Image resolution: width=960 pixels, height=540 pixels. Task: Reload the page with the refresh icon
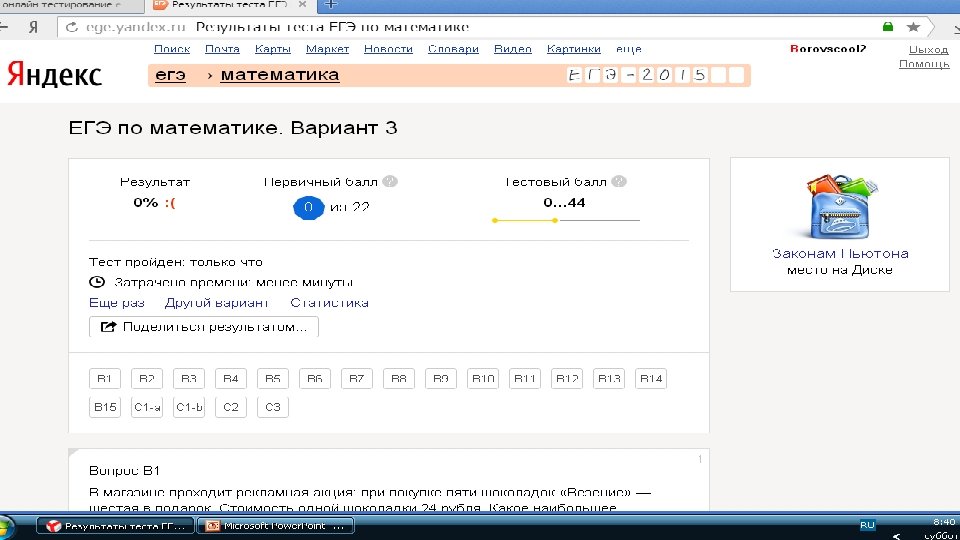click(x=72, y=27)
